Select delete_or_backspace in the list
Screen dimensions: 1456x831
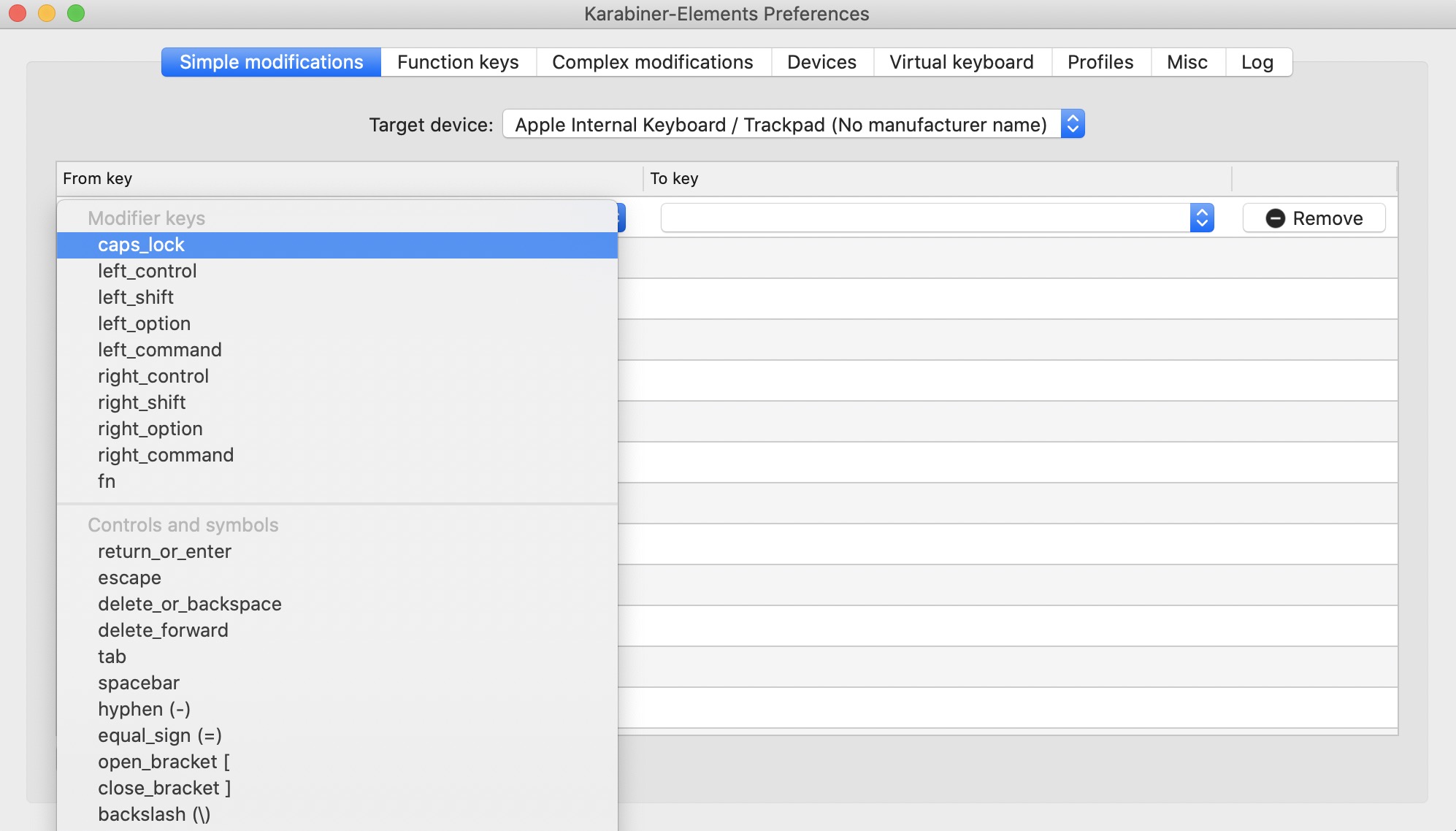click(189, 604)
